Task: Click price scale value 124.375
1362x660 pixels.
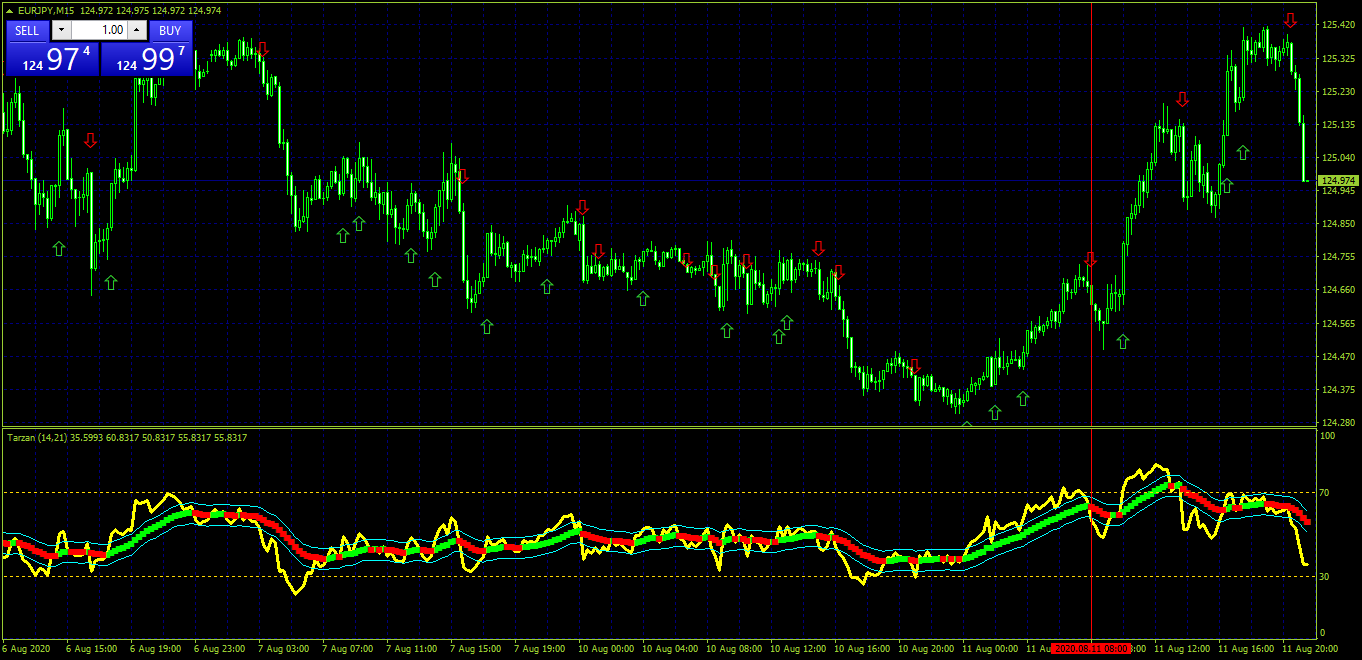Action: 1337,389
